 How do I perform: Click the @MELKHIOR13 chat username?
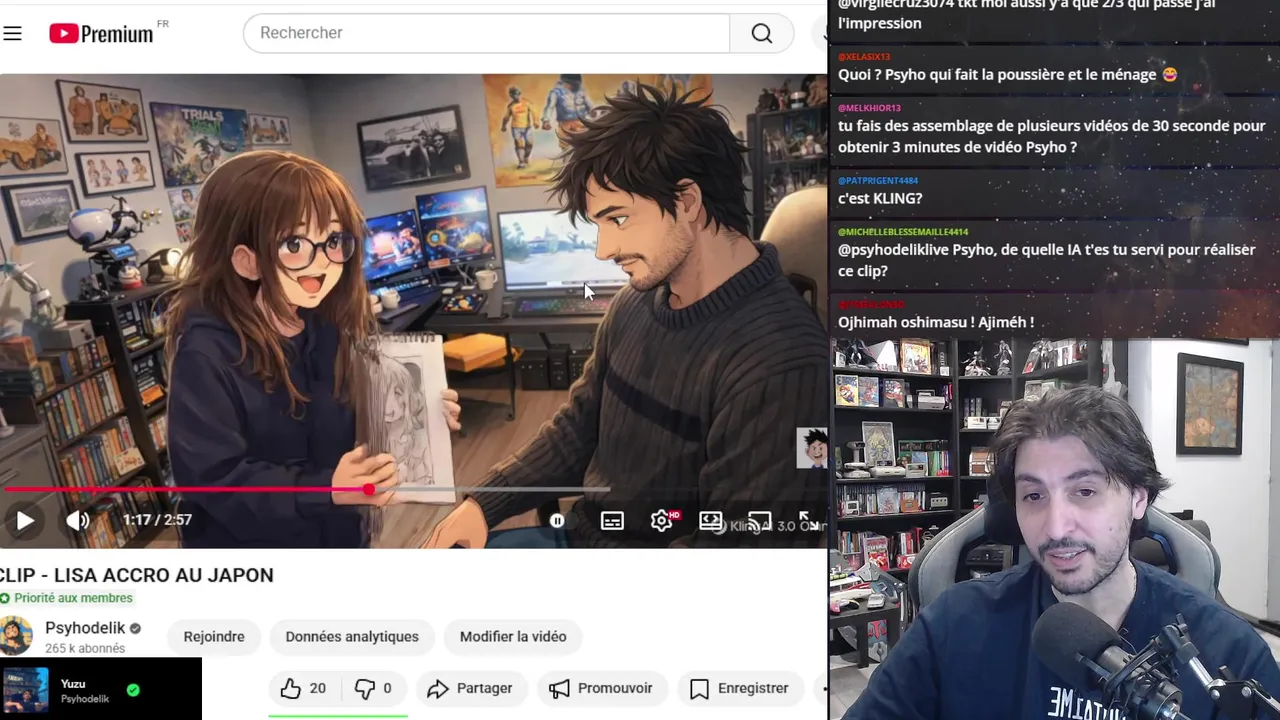pyautogui.click(x=869, y=108)
